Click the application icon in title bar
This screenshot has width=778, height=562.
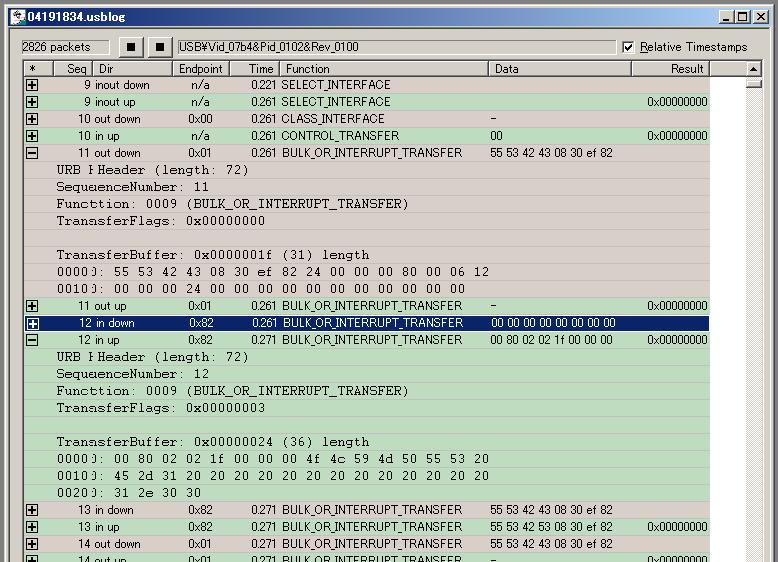[x=17, y=16]
